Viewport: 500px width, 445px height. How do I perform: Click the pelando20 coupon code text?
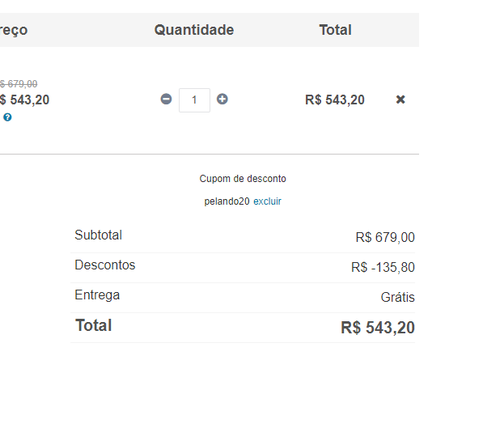click(227, 201)
